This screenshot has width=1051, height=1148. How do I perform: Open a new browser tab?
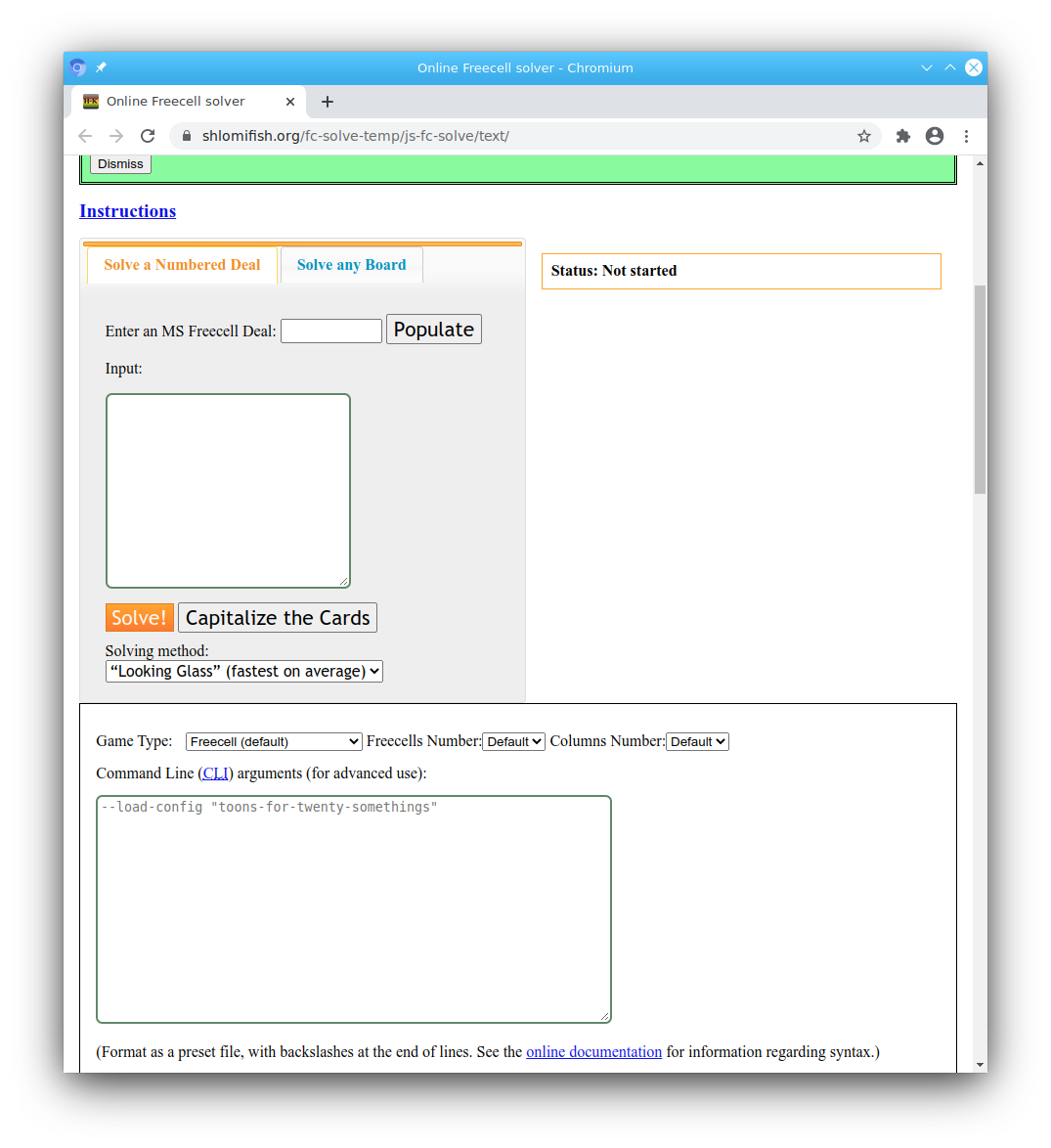click(x=328, y=102)
